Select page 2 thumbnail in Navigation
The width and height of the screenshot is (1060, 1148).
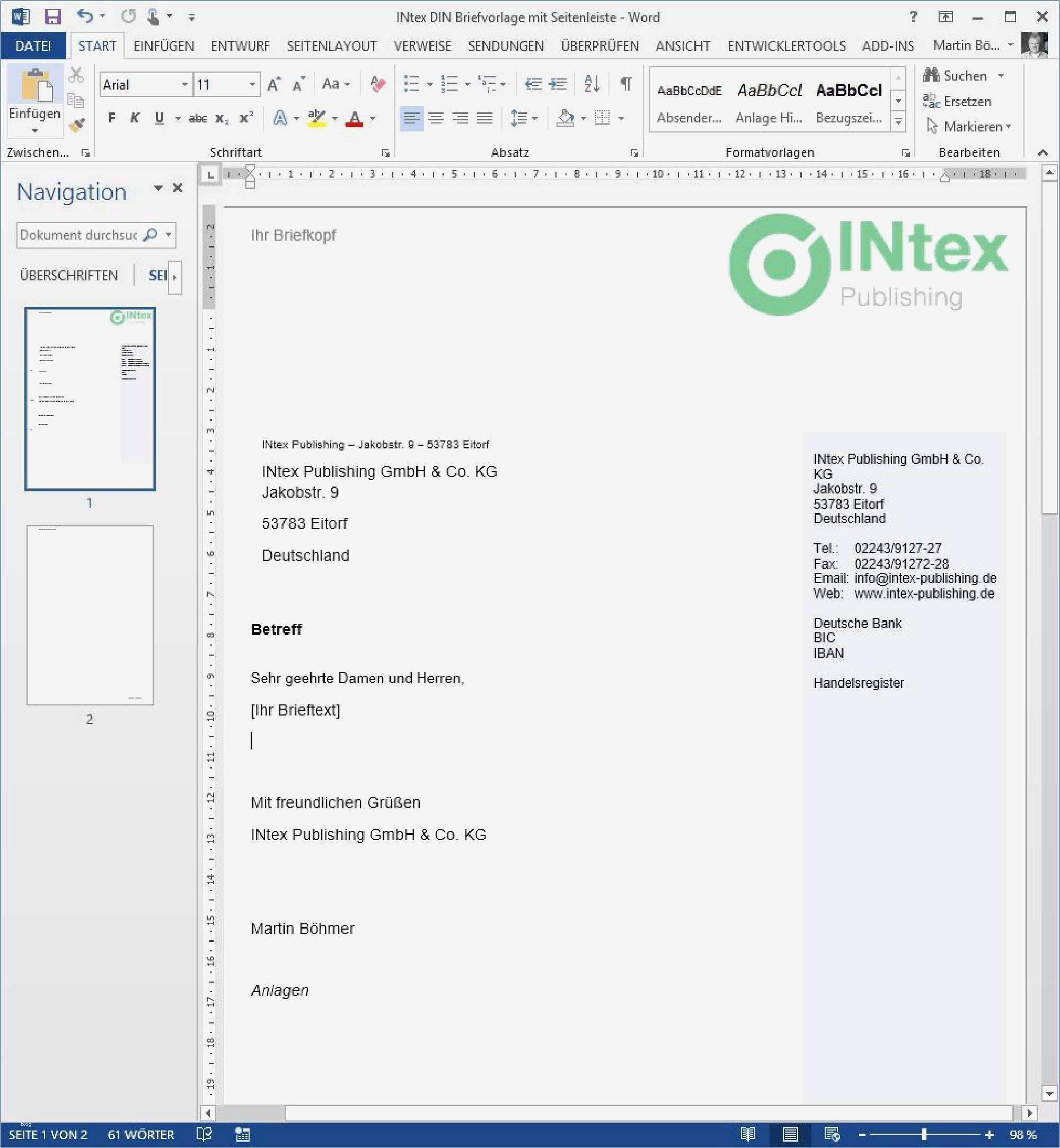(90, 615)
